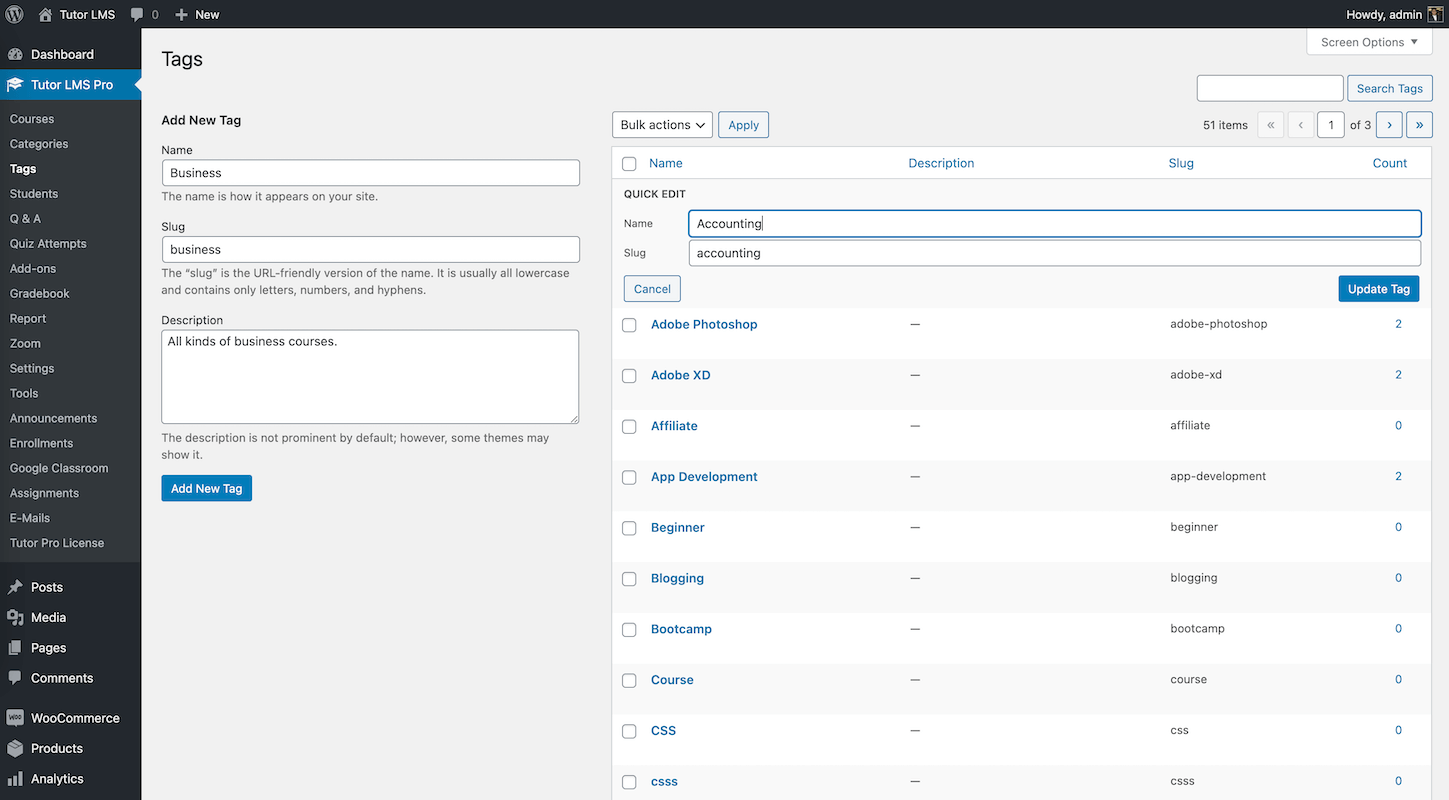
Task: Open Quiz Attempts from the sidebar
Action: [48, 244]
